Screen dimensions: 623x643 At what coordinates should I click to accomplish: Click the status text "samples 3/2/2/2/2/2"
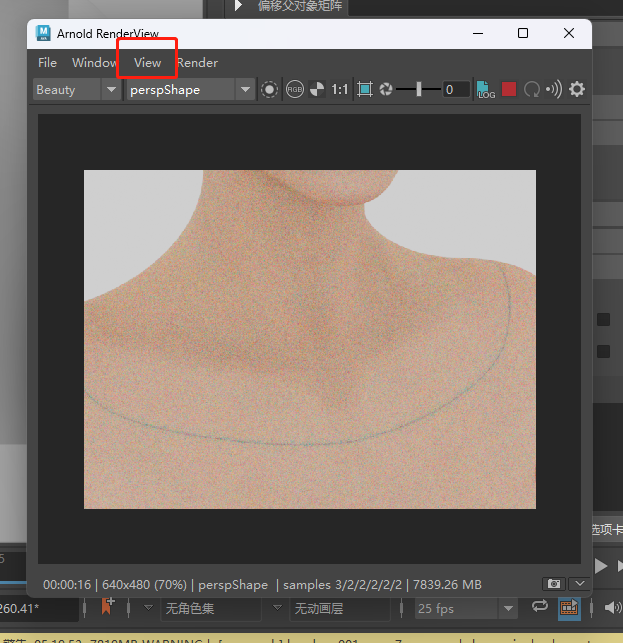(342, 584)
